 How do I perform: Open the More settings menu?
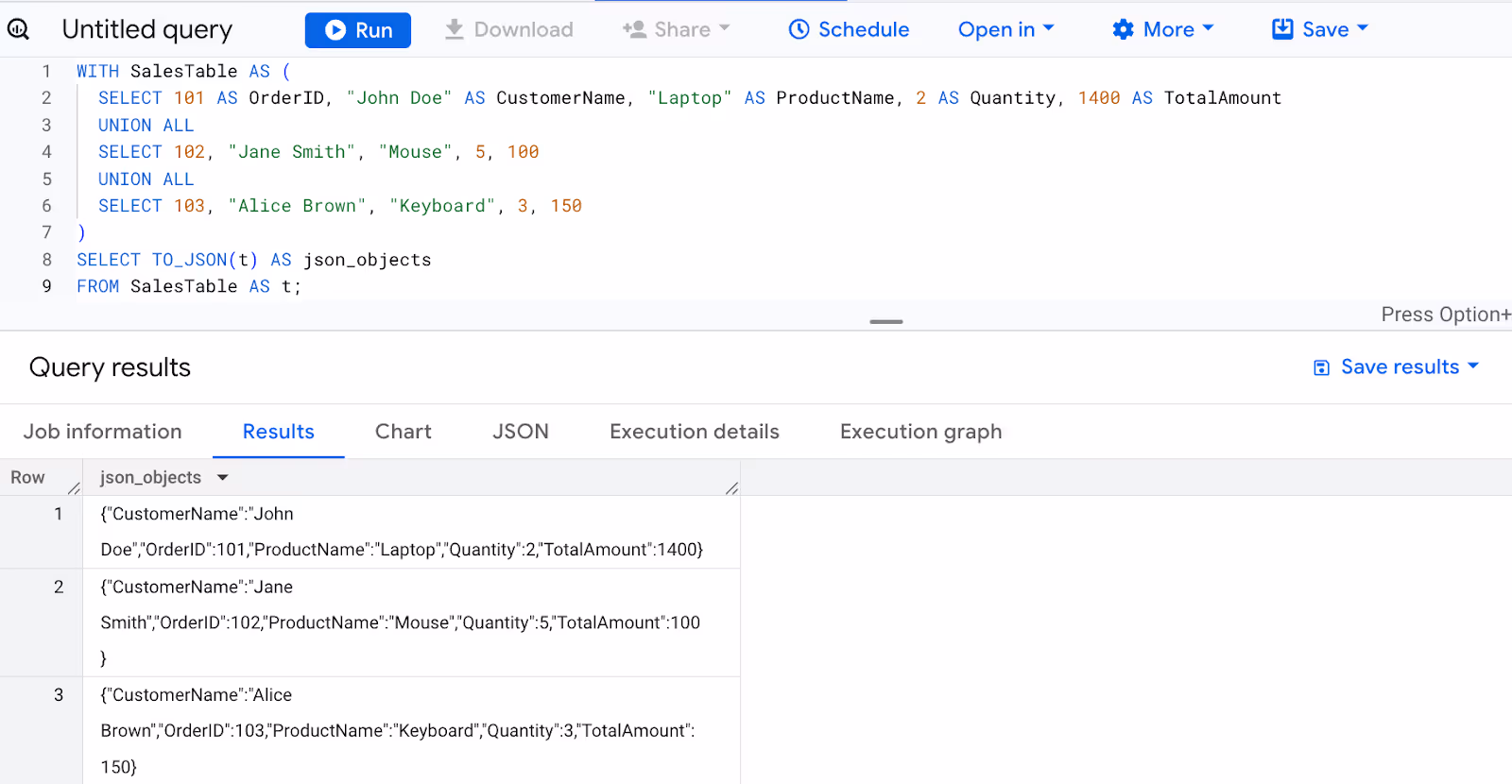coord(1163,29)
